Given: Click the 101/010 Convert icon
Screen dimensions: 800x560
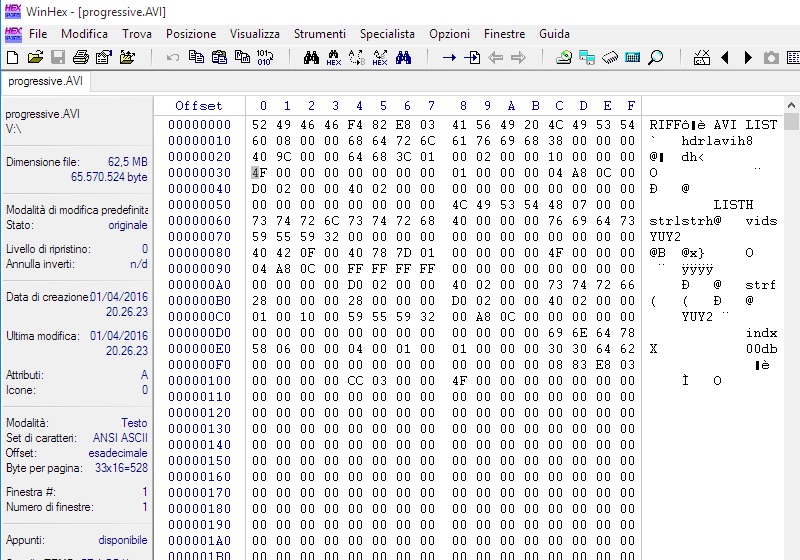Looking at the screenshot, I should click(x=265, y=57).
